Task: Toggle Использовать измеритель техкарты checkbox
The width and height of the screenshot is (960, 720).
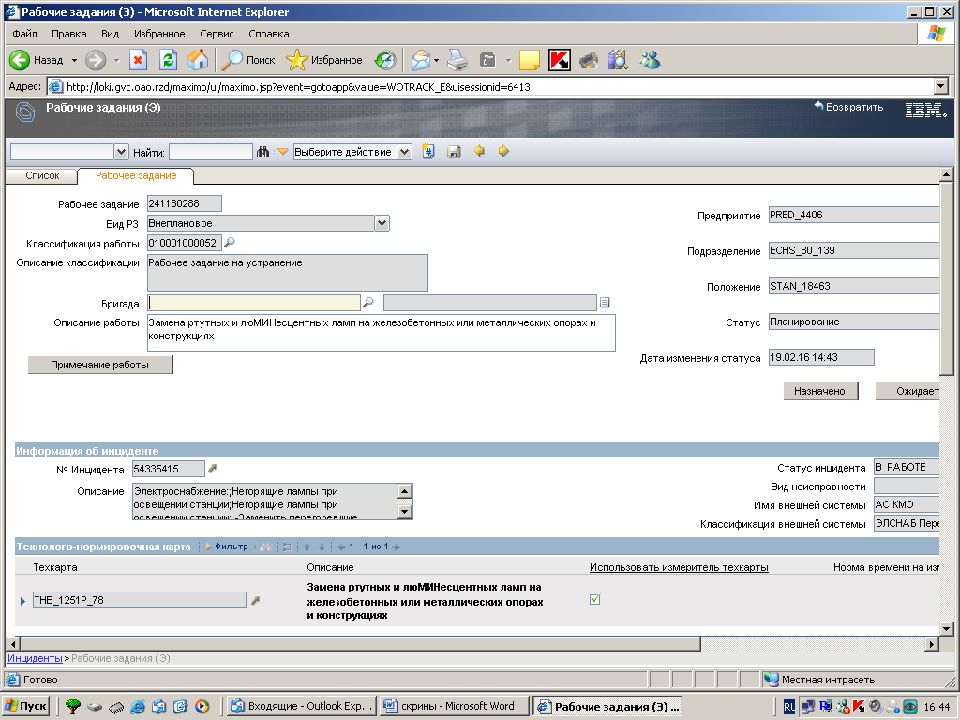Action: 595,599
